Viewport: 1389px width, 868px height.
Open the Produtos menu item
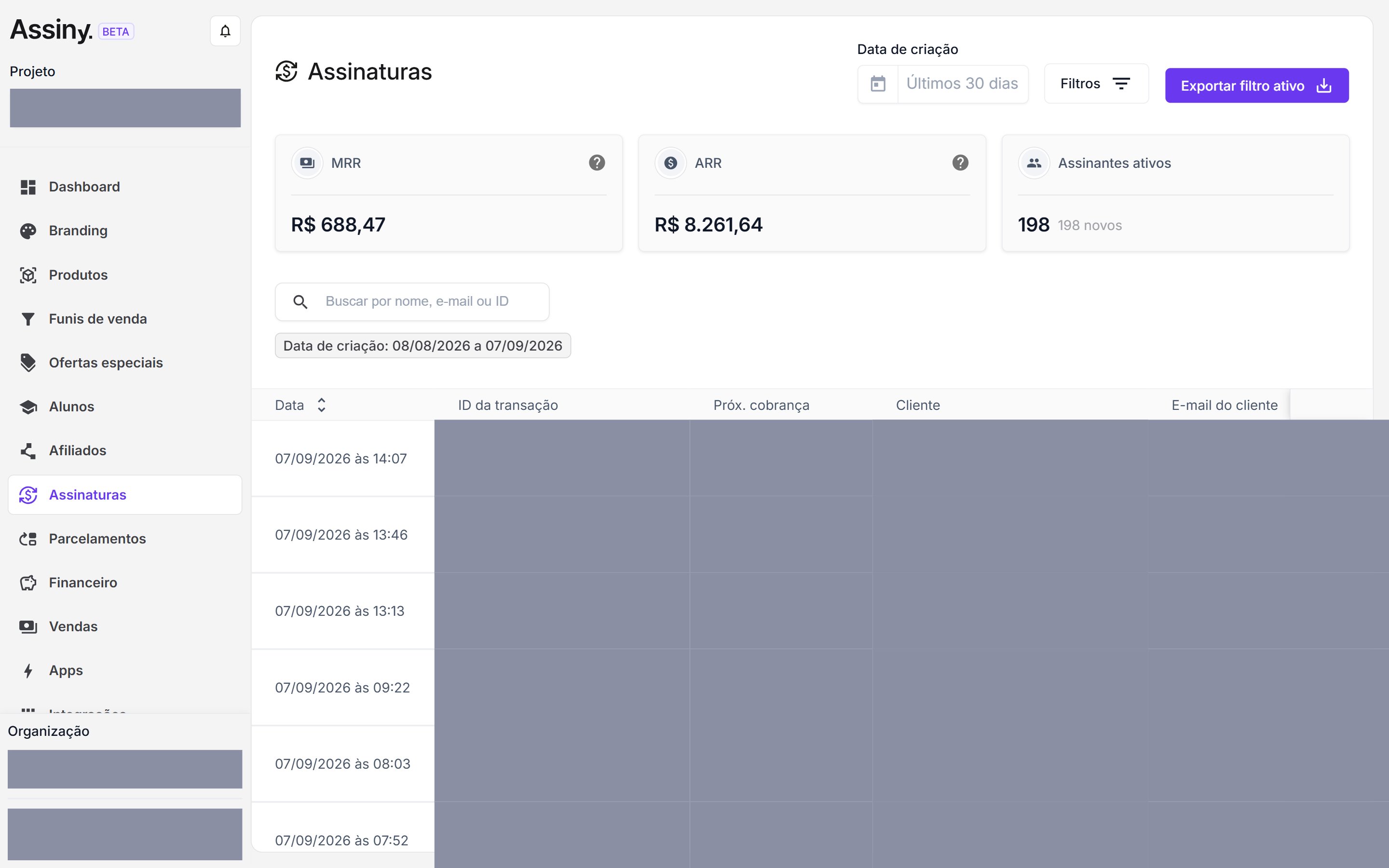pos(125,275)
